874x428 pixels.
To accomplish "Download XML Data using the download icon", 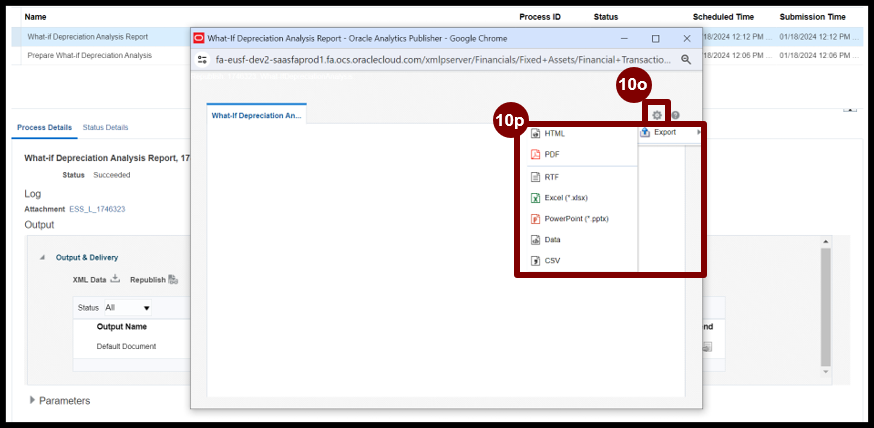I will (115, 279).
